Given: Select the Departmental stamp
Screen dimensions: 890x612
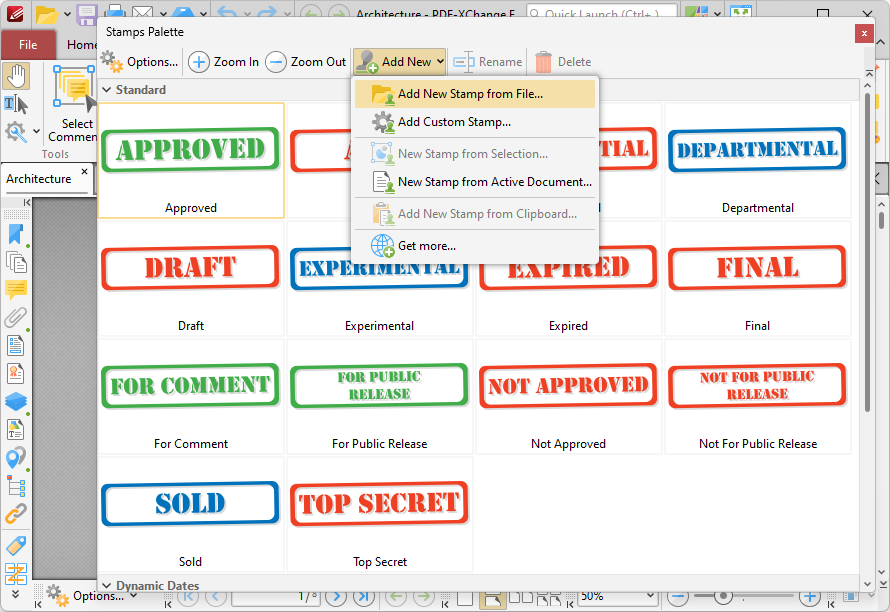Looking at the screenshot, I should (757, 161).
